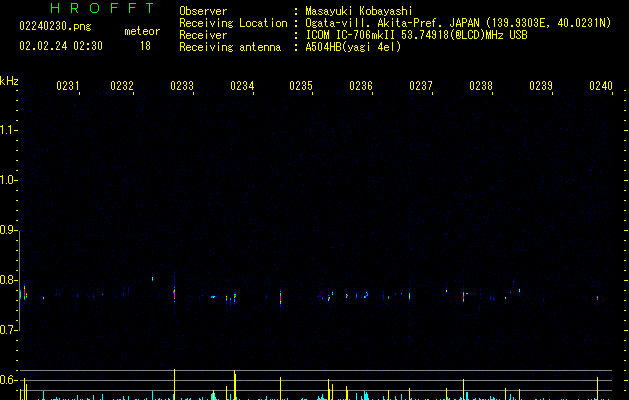Click the Receiver label
The image size is (629, 400).
tap(203, 35)
